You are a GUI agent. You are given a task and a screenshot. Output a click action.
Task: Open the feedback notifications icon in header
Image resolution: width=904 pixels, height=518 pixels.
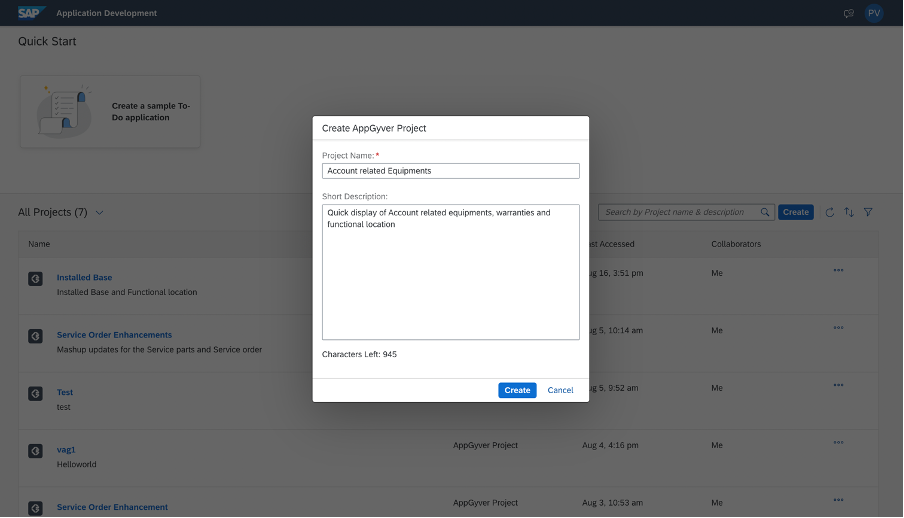[x=849, y=13]
